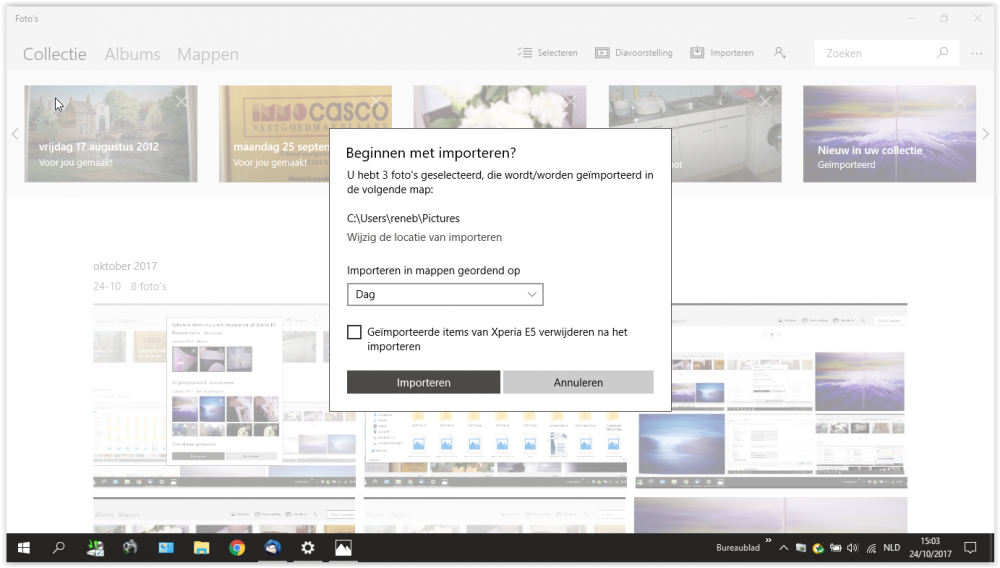Dismiss the 'Nieuw in uw collectie' card

click(x=960, y=101)
